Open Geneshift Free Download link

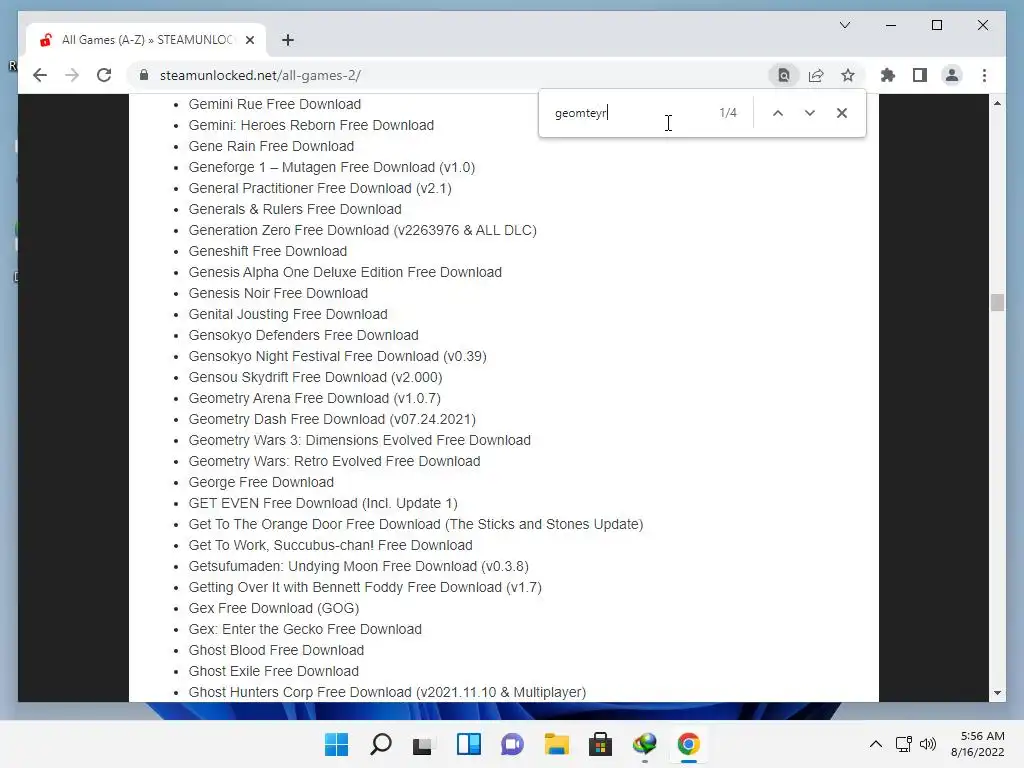click(x=268, y=251)
